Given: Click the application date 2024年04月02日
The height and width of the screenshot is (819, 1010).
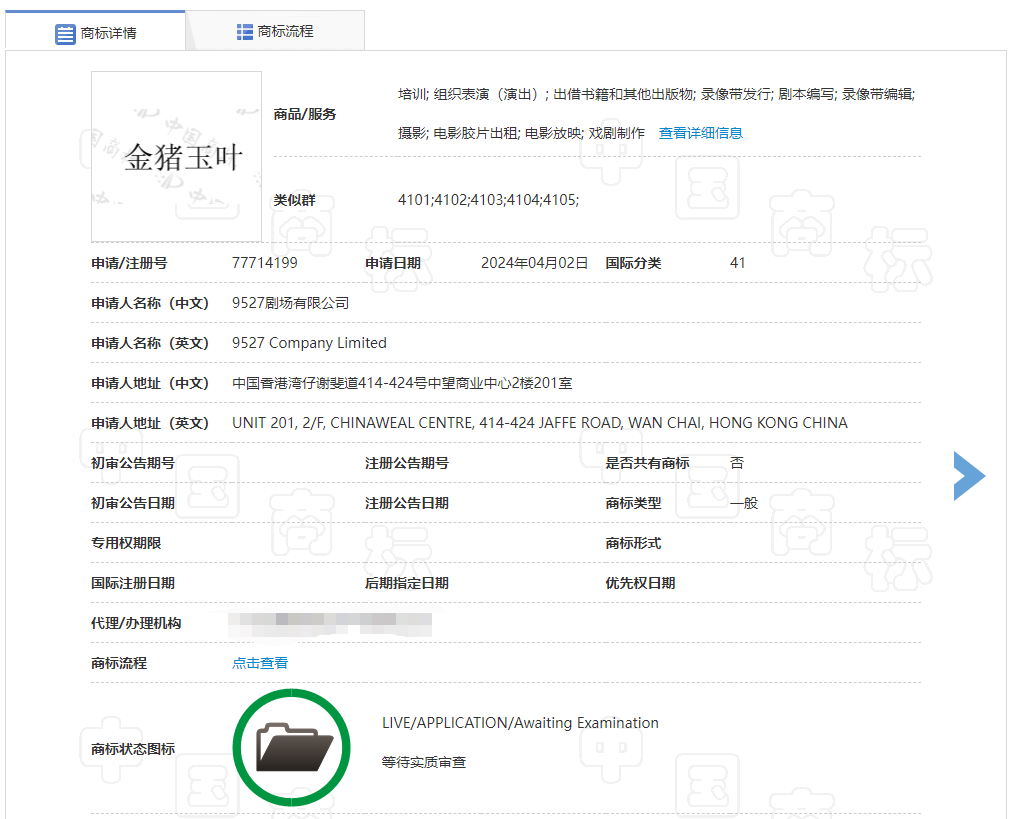Looking at the screenshot, I should [534, 263].
